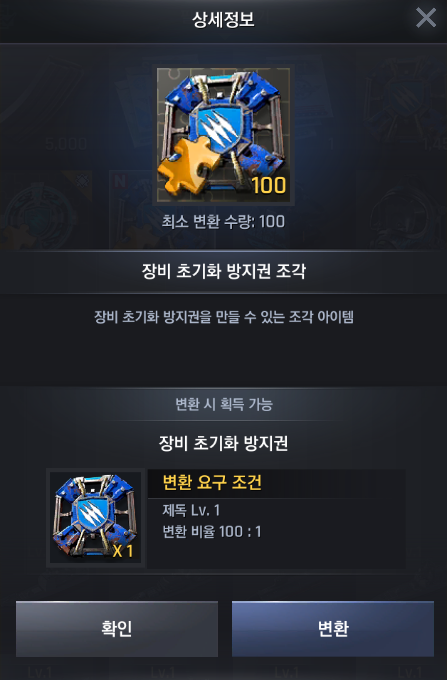Select the yellow 100 quantity label
Viewport: 447px width, 680px height.
(x=269, y=185)
